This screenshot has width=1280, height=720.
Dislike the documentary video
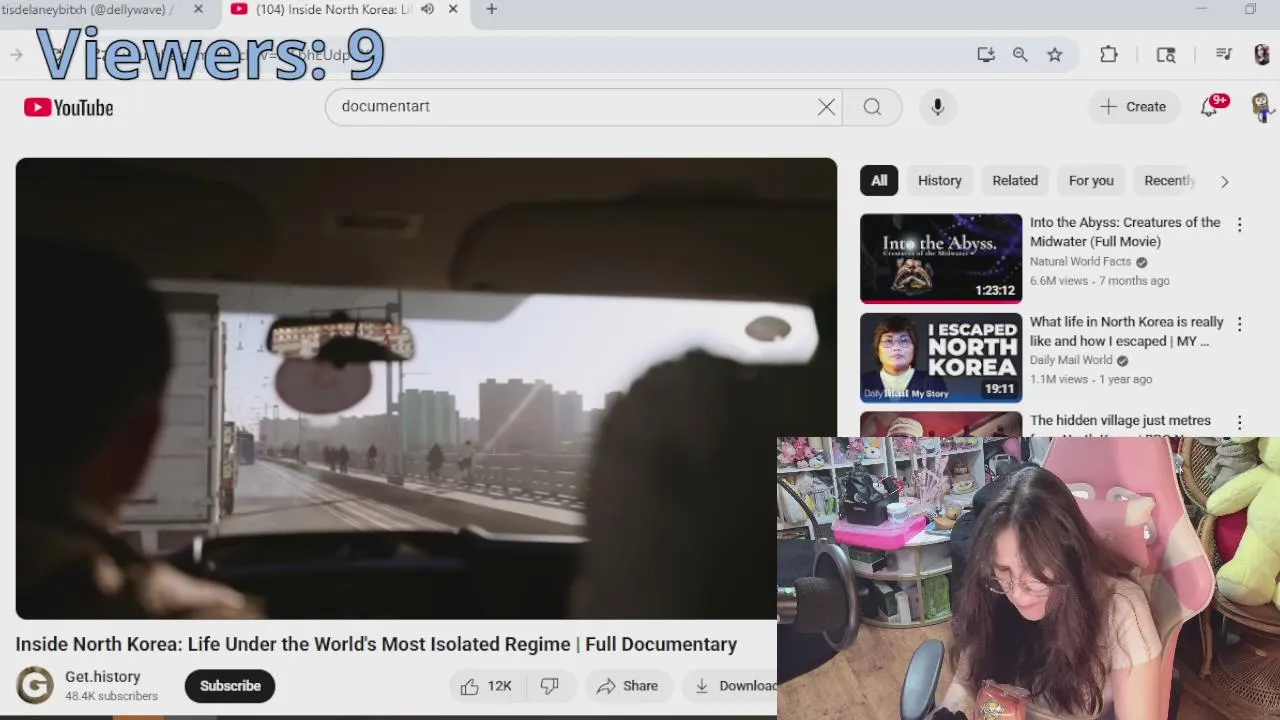tap(550, 686)
